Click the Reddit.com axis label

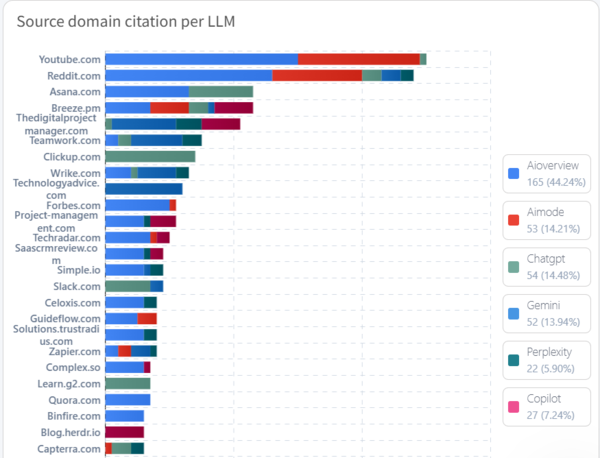(74, 76)
